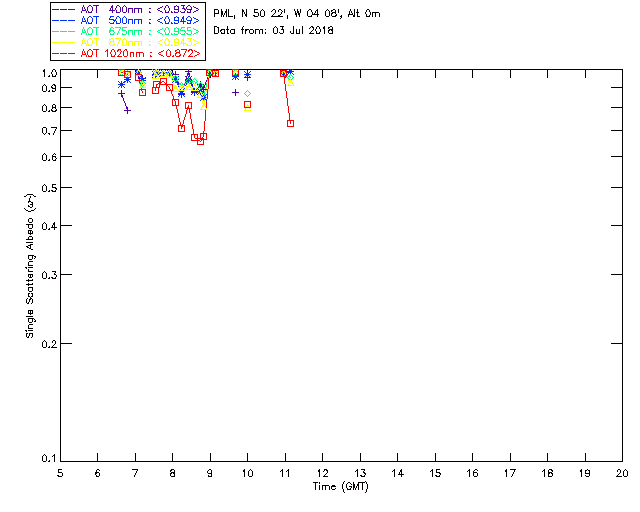Click the x-axis tick label 15
This screenshot has width=640, height=512.
pos(435,473)
